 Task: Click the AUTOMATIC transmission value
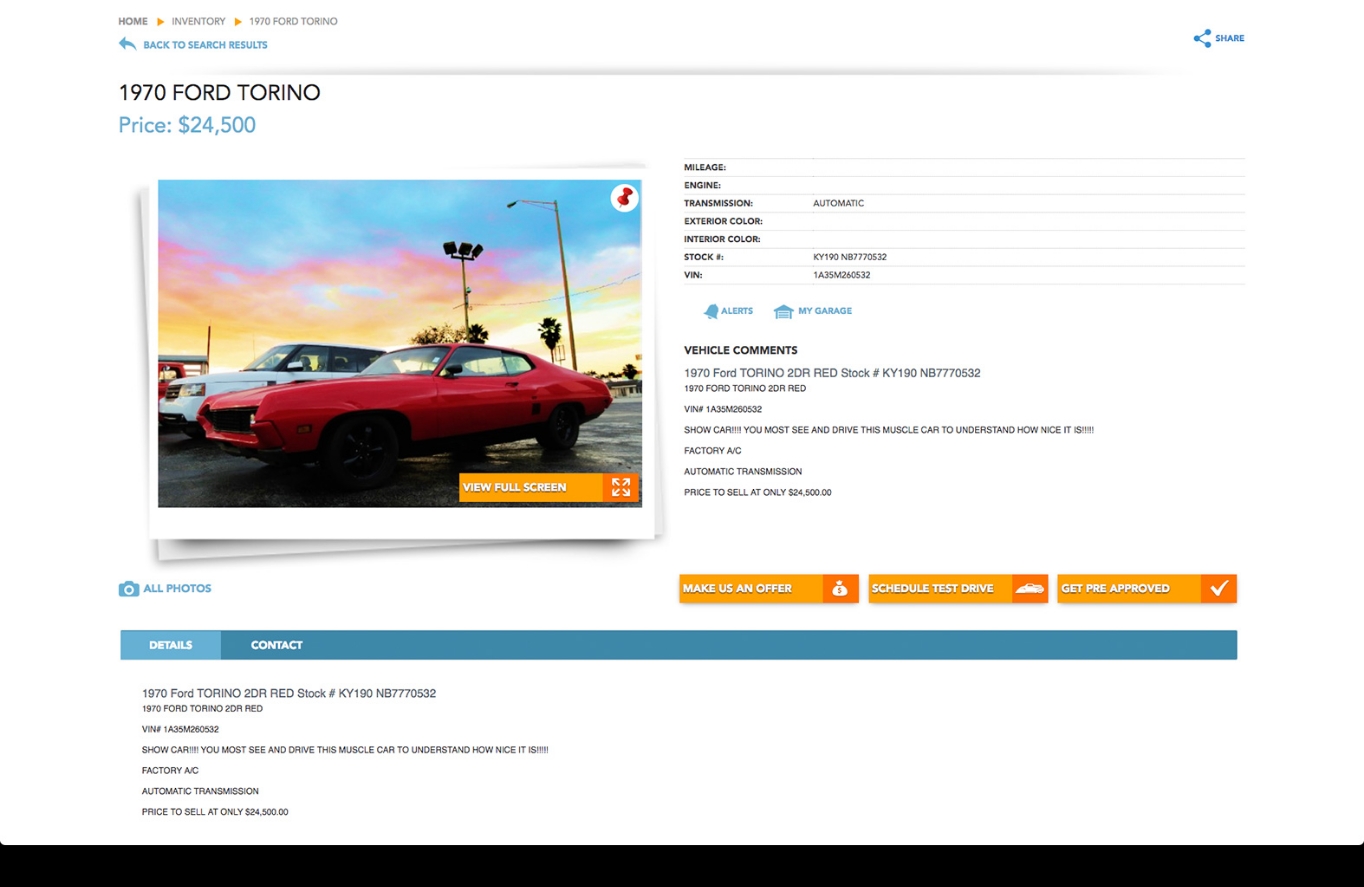coord(838,203)
